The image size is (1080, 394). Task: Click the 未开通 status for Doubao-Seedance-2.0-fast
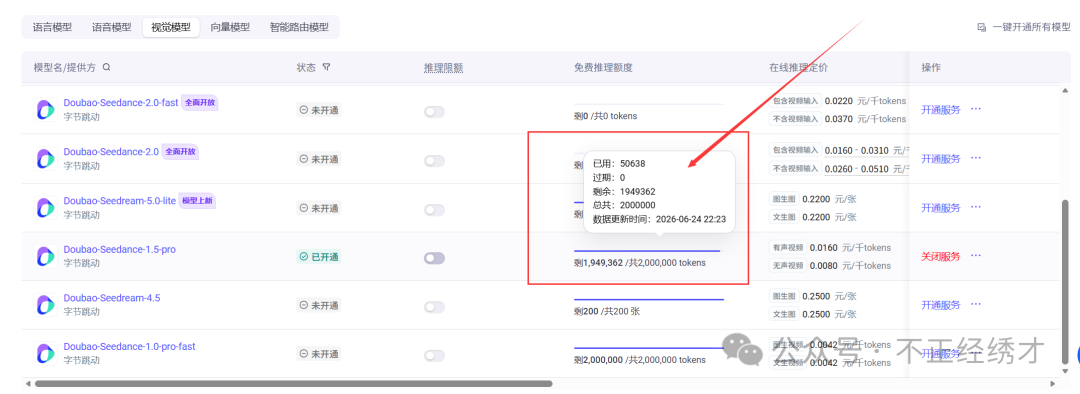tap(319, 110)
